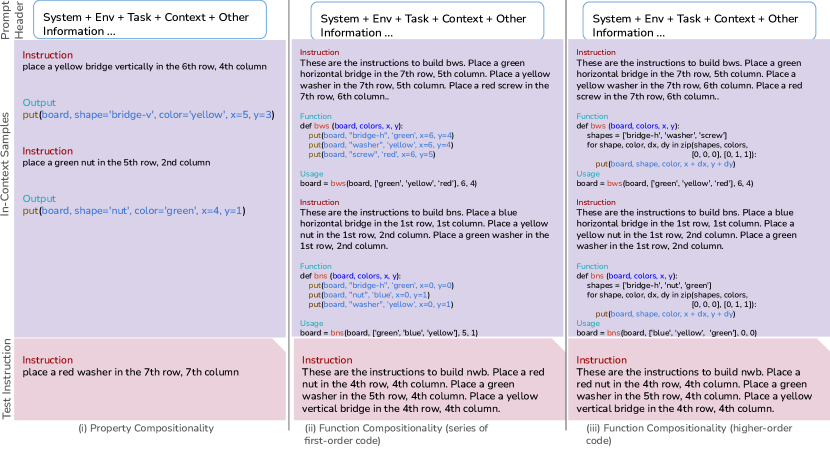Select bns instruction paragraph in higher-order column
Screen dimensions: 830x467
pyautogui.click(x=687, y=229)
